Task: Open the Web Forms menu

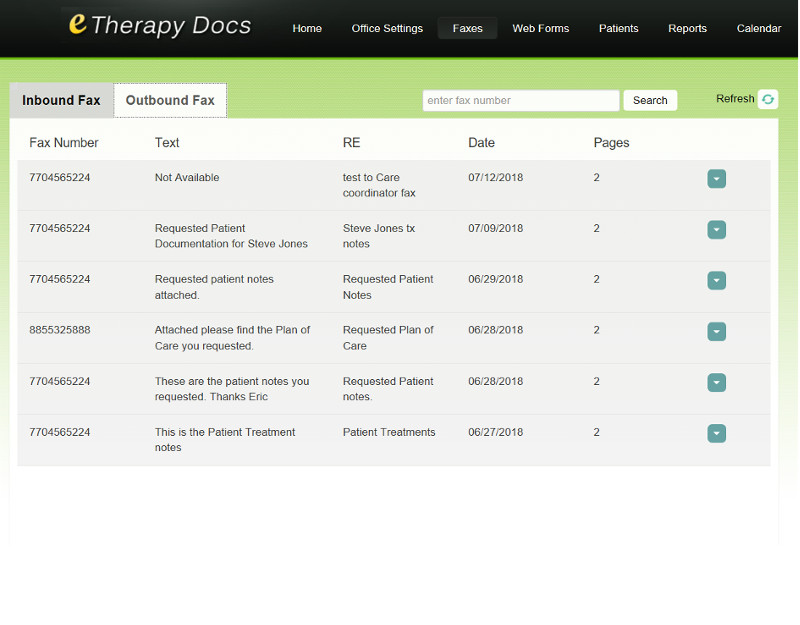Action: (x=540, y=28)
